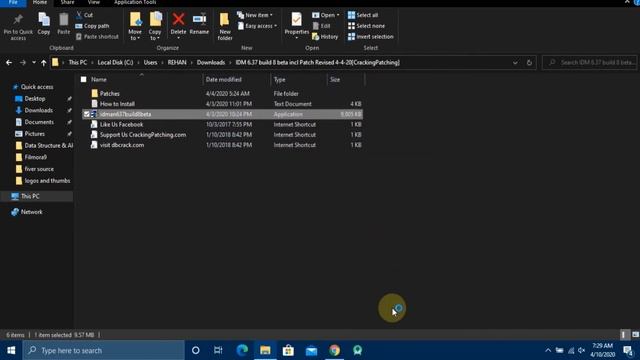The image size is (640, 360).
Task: Select the Patches folder
Action: coord(110,93)
